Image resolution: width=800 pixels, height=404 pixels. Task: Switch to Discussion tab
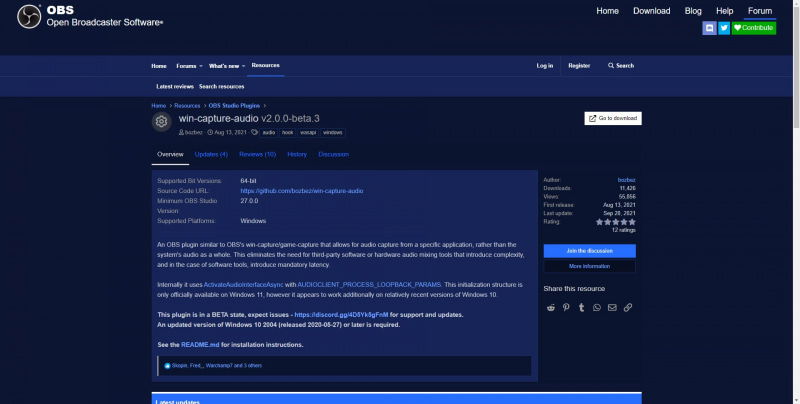coord(334,155)
